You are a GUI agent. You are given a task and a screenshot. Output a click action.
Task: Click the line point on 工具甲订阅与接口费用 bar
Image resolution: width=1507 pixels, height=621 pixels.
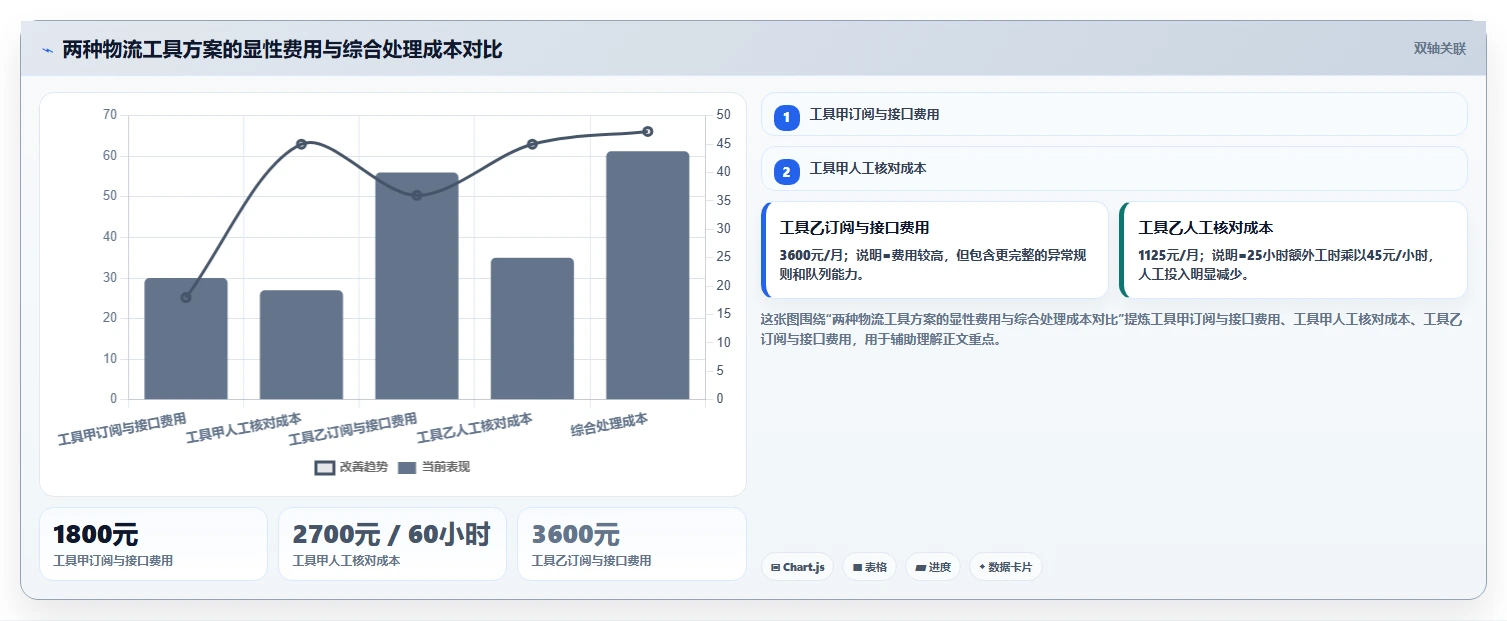tap(186, 297)
